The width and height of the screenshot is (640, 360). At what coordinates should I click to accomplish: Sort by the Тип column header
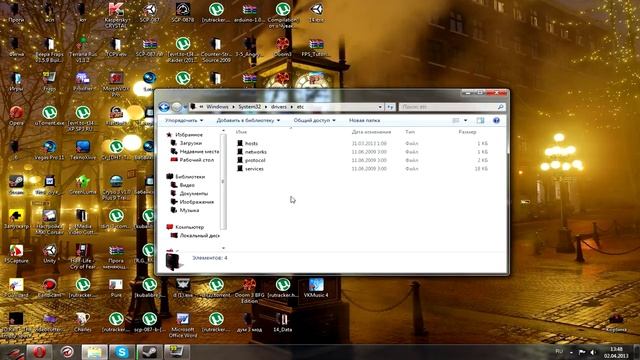pos(410,132)
